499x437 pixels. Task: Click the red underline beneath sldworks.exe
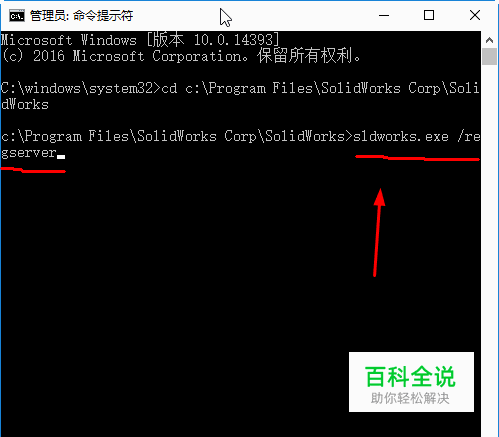(x=417, y=158)
